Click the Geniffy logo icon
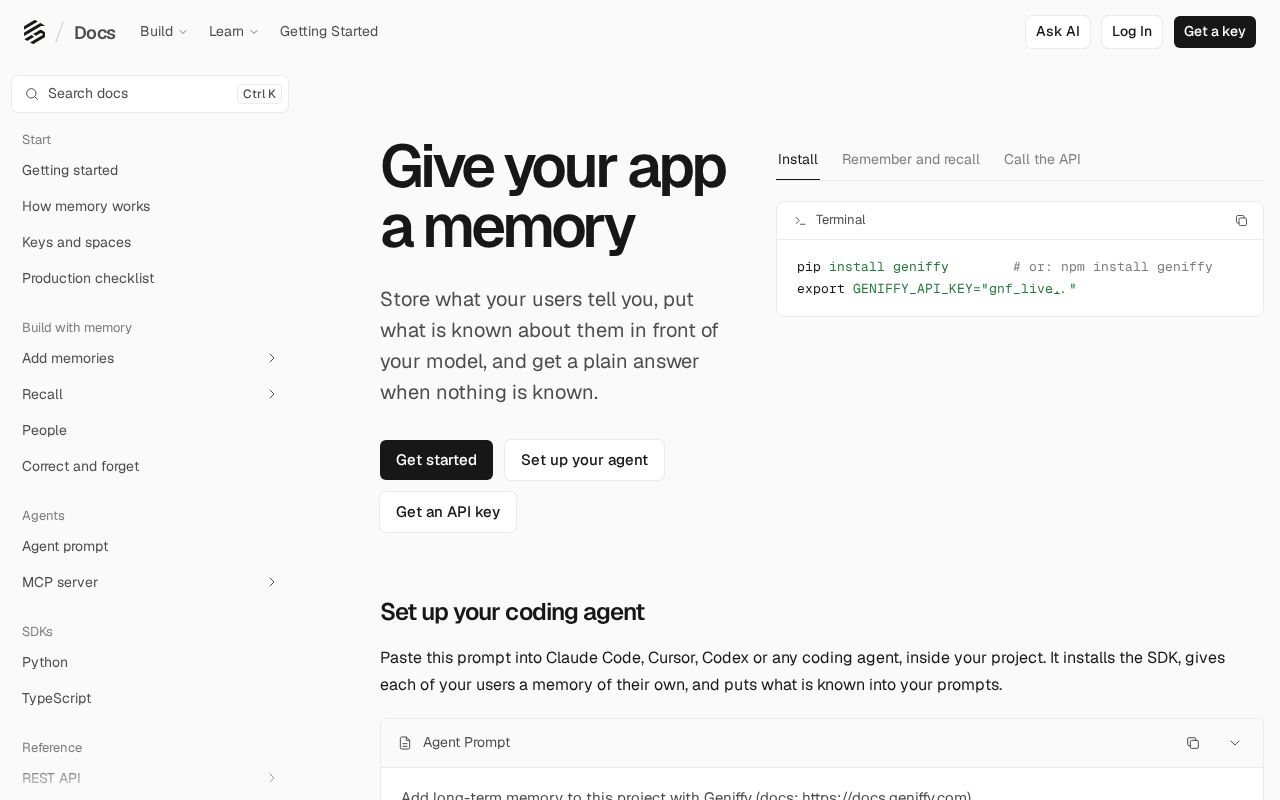This screenshot has height=800, width=1280. 34,32
